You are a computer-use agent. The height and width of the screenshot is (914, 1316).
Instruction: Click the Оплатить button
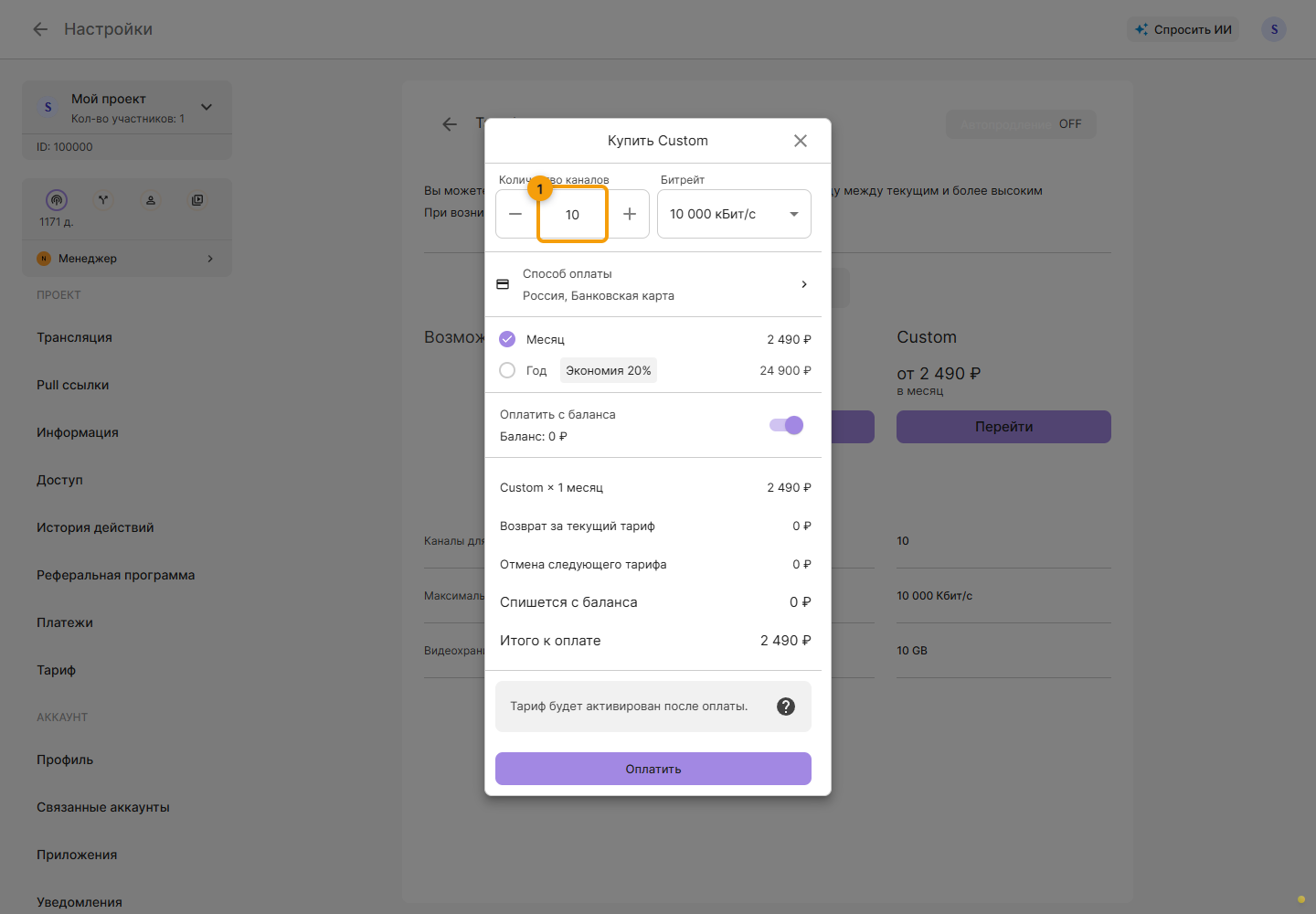point(653,769)
